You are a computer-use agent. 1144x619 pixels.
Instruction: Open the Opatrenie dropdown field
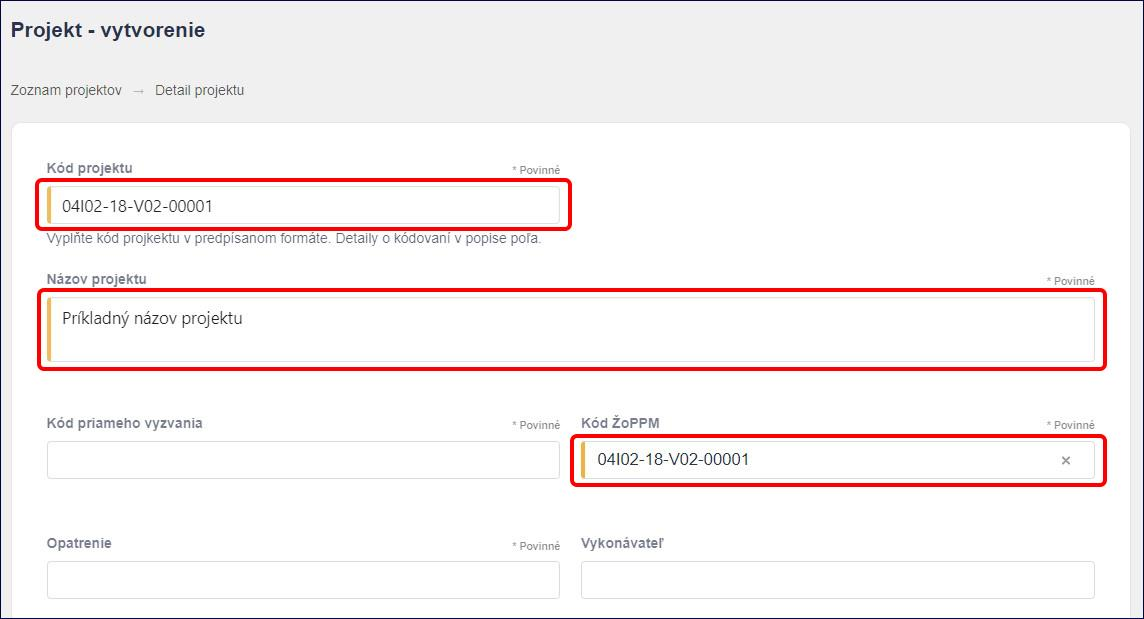(x=304, y=580)
